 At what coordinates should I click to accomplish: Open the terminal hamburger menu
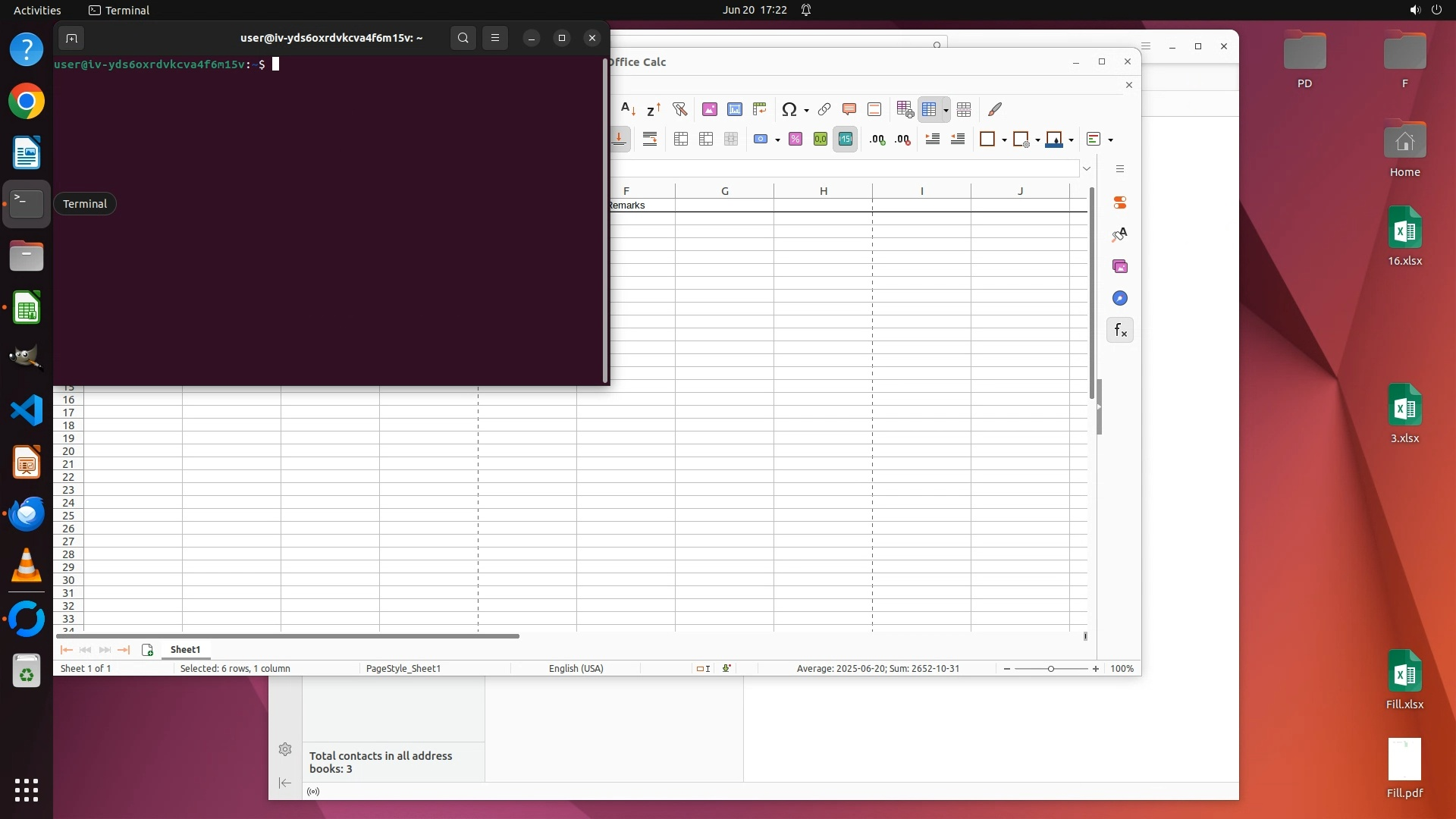(x=495, y=38)
